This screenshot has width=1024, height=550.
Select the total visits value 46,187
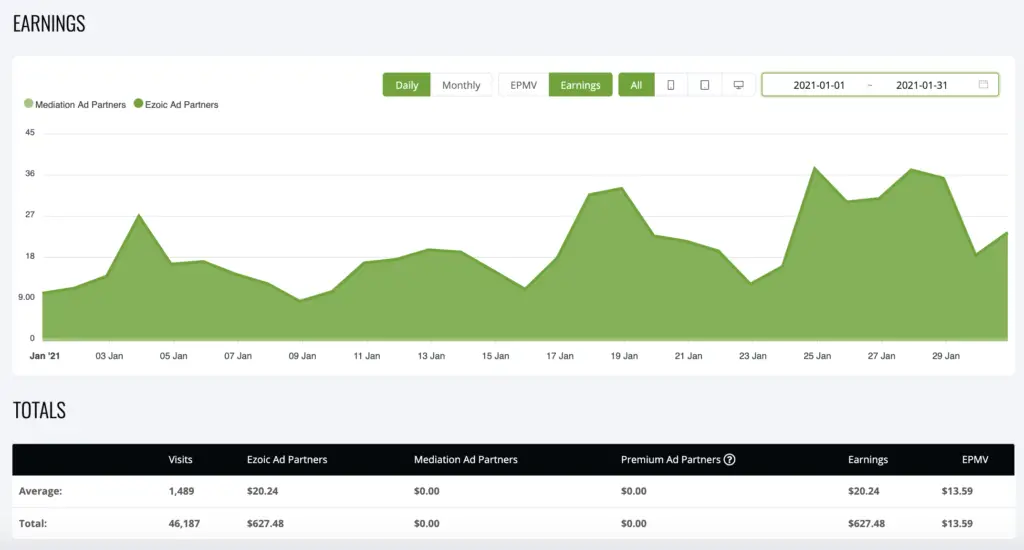(x=184, y=523)
